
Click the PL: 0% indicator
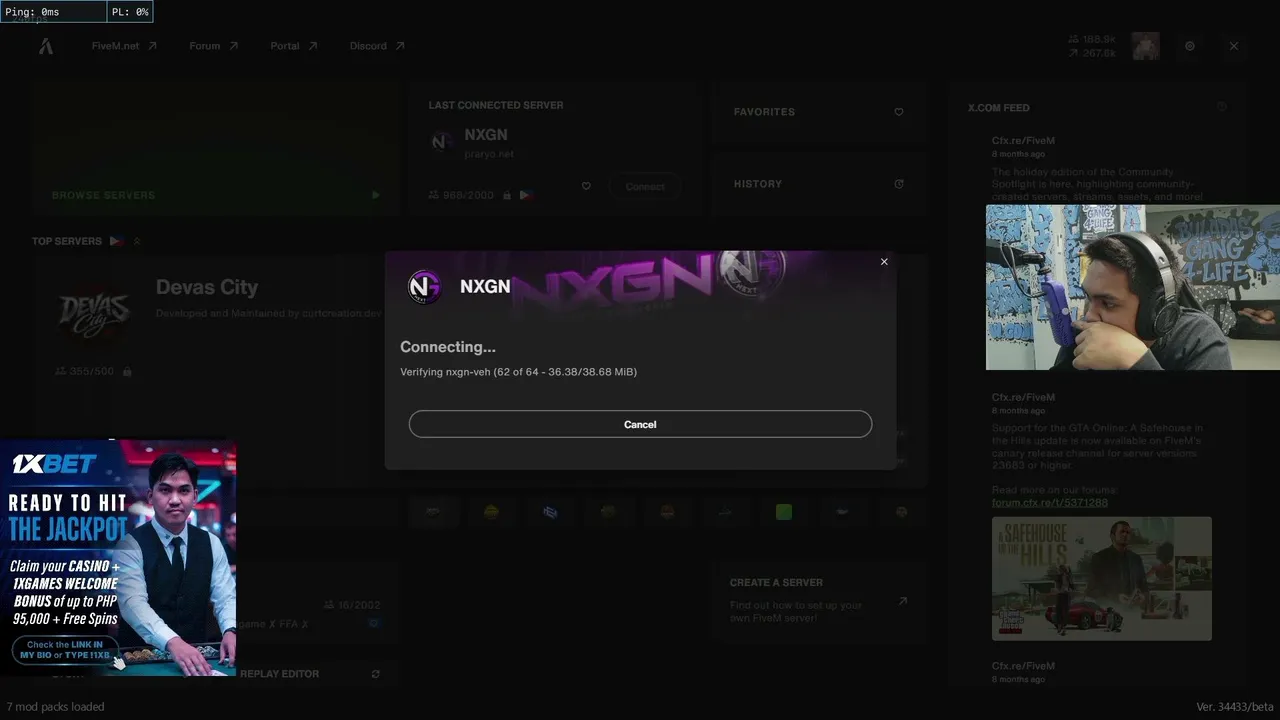(x=130, y=12)
